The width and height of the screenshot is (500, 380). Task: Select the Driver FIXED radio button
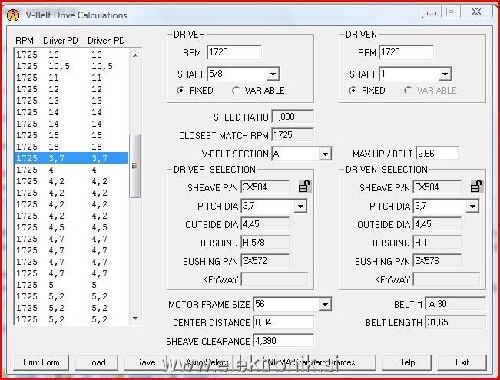point(180,90)
